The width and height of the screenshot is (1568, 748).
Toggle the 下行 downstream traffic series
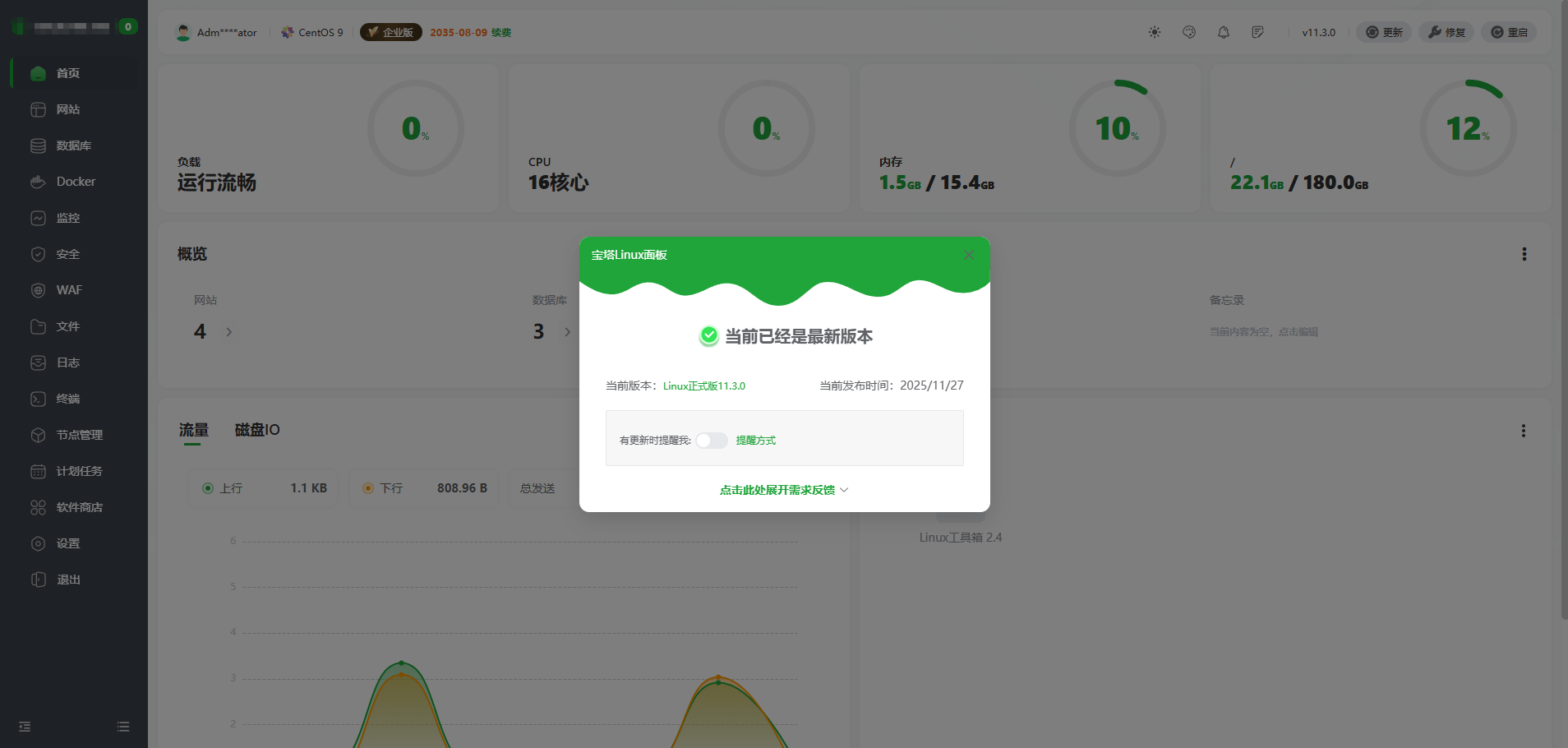(x=383, y=488)
